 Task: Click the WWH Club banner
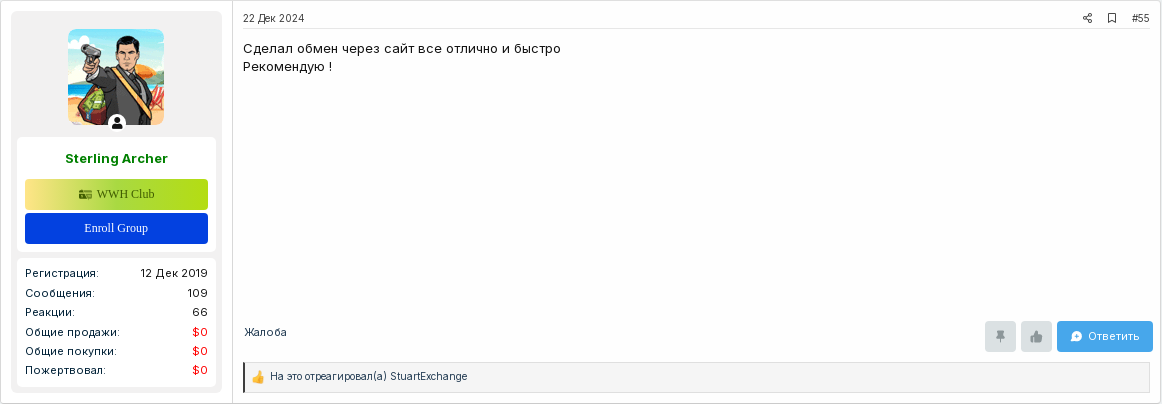tap(116, 194)
